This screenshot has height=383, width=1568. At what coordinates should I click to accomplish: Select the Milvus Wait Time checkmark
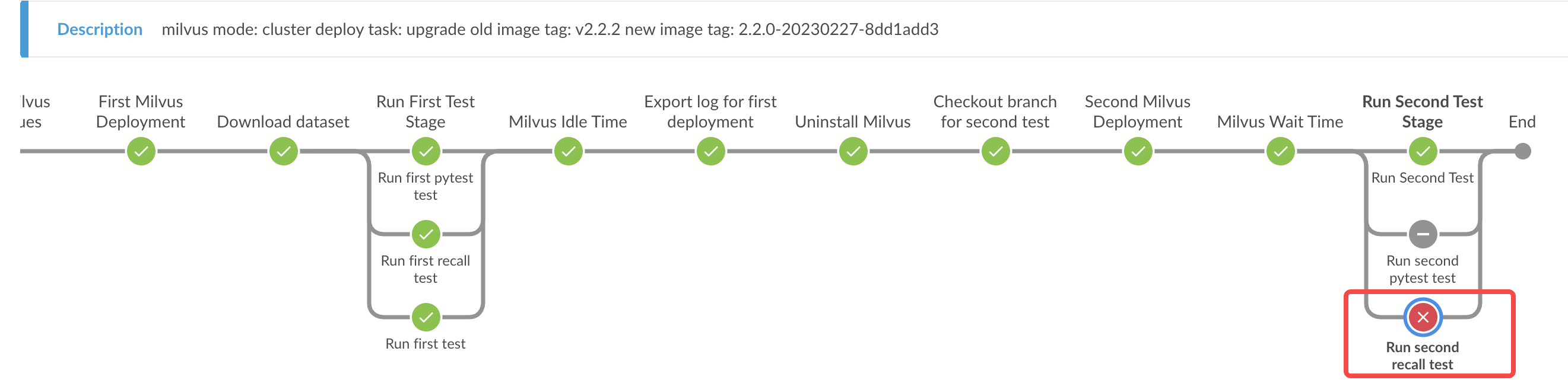tap(1280, 150)
